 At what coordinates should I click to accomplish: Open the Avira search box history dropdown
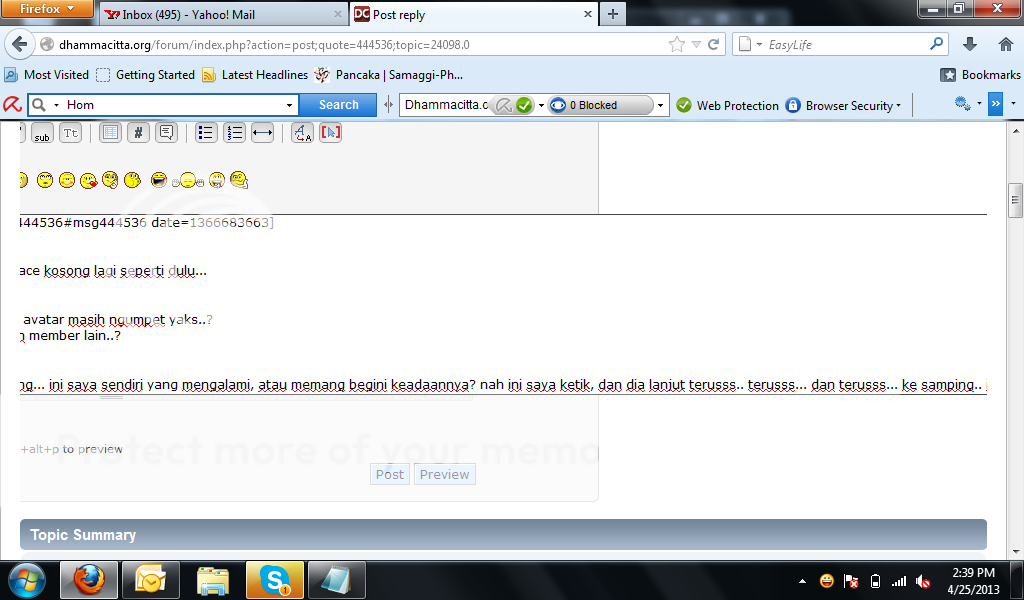290,105
